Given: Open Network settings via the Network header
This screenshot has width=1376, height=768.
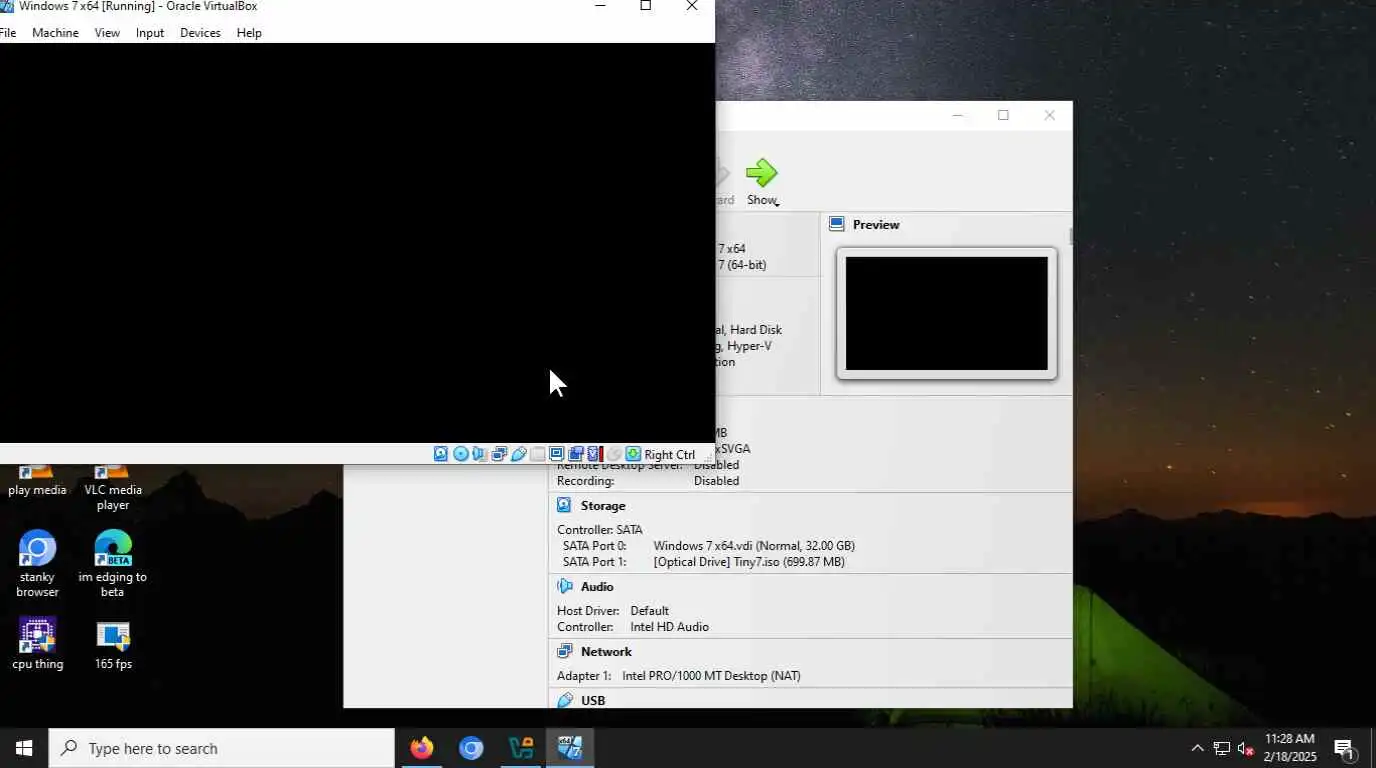Looking at the screenshot, I should click(x=606, y=652).
